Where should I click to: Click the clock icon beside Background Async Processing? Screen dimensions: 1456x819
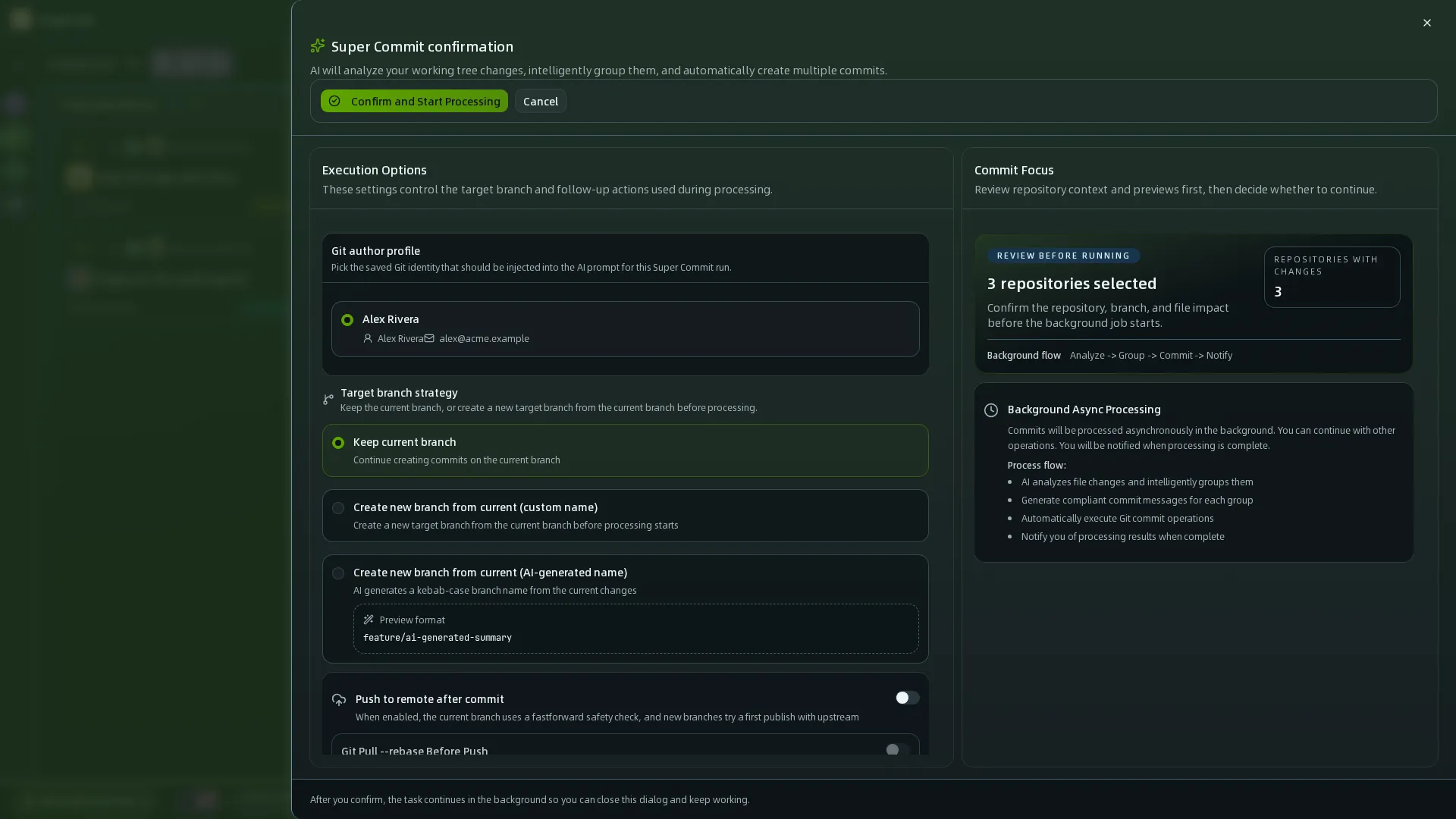(991, 410)
